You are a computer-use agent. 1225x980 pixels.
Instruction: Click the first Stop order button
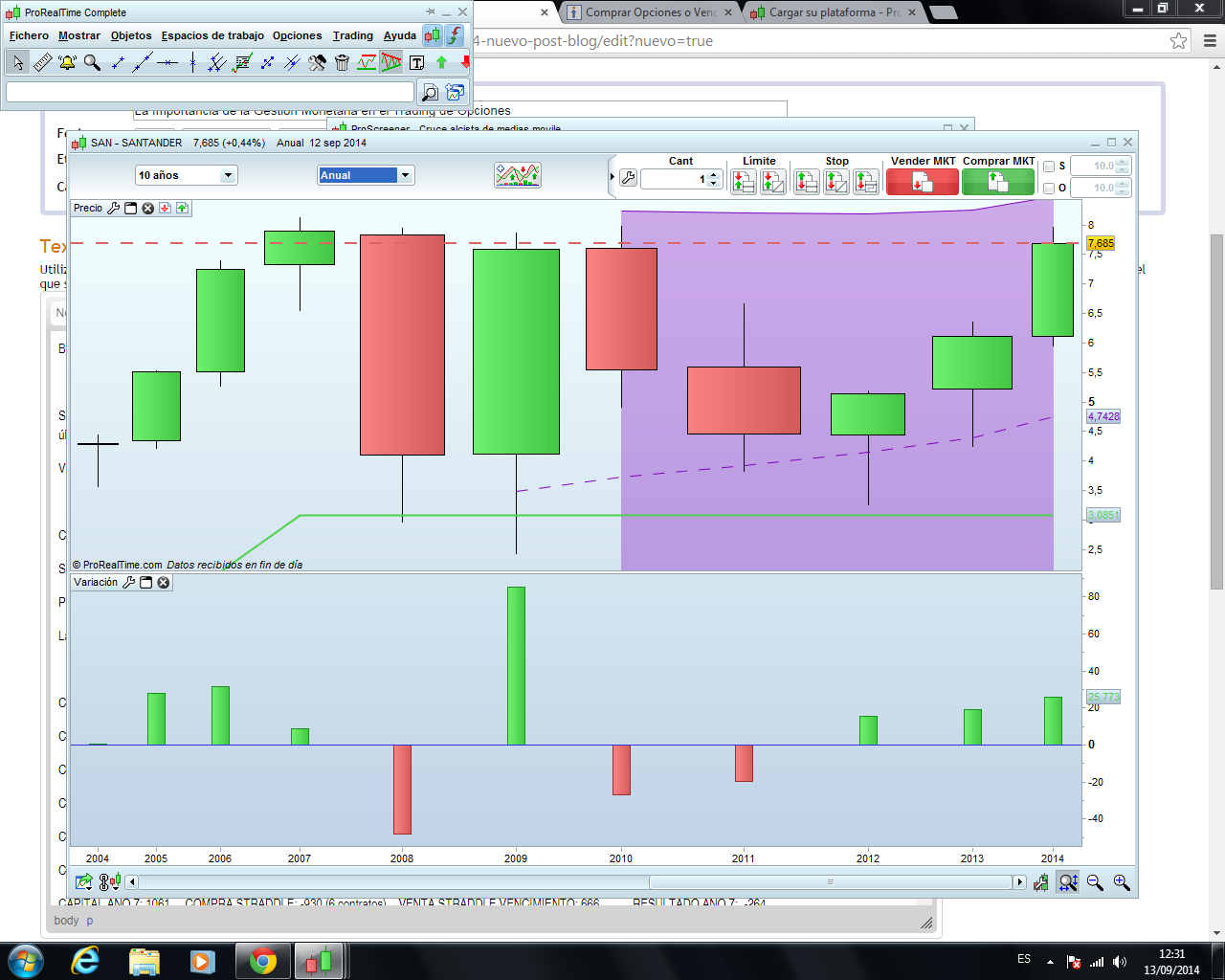point(807,182)
